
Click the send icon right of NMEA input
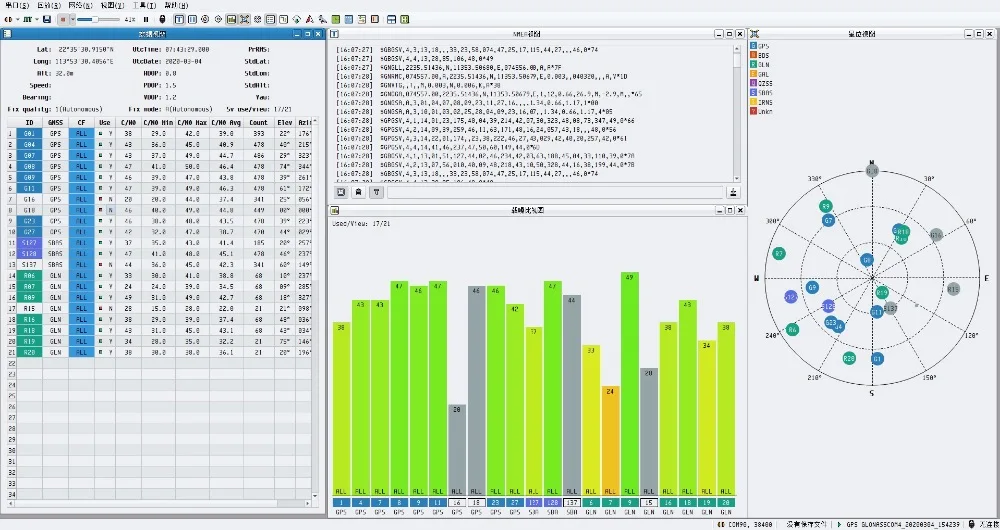[733, 192]
